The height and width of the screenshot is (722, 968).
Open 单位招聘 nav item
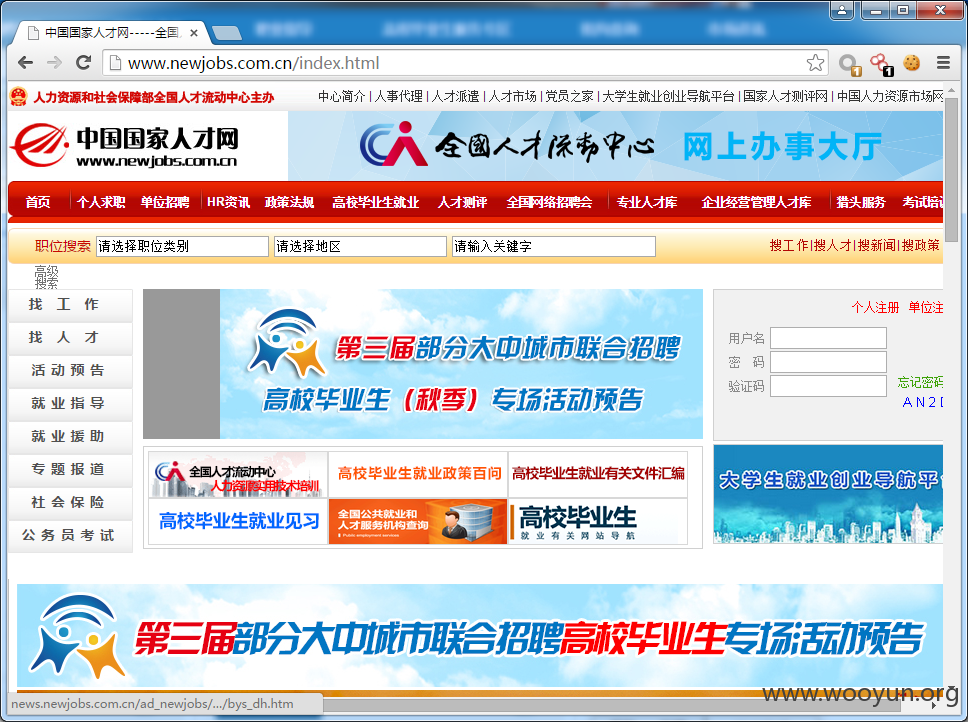click(x=165, y=202)
